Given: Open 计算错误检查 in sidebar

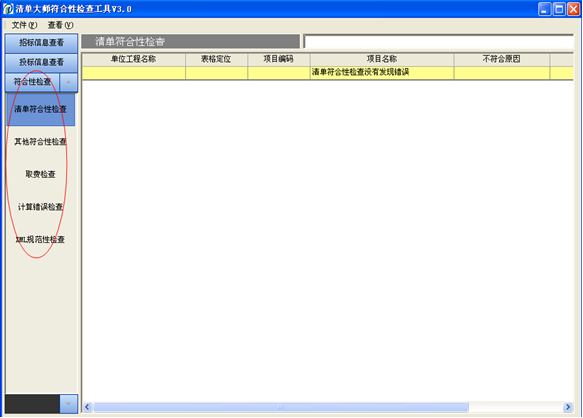Looking at the screenshot, I should click(41, 207).
